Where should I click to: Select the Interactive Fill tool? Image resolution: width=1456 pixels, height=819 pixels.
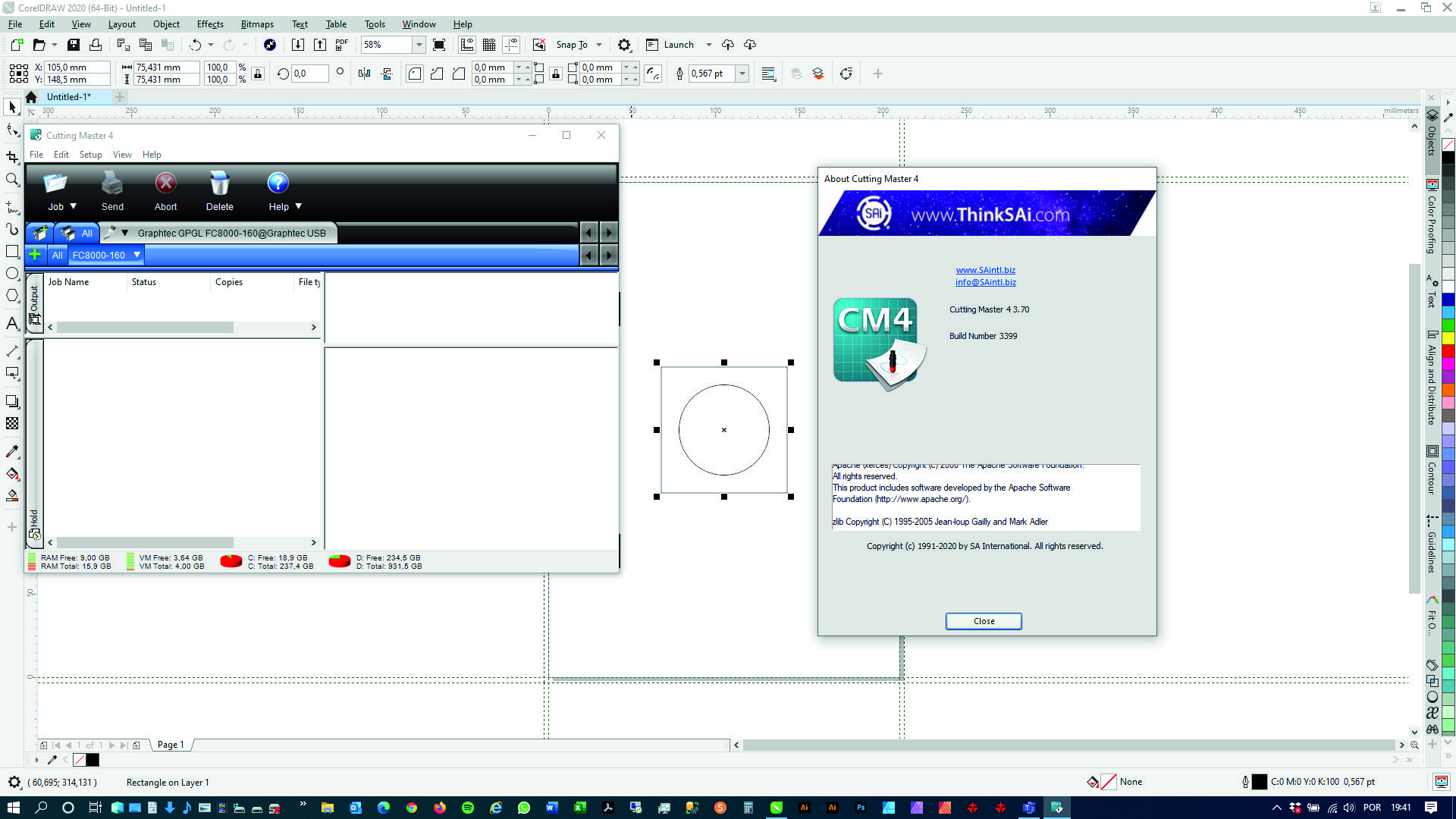coord(12,474)
